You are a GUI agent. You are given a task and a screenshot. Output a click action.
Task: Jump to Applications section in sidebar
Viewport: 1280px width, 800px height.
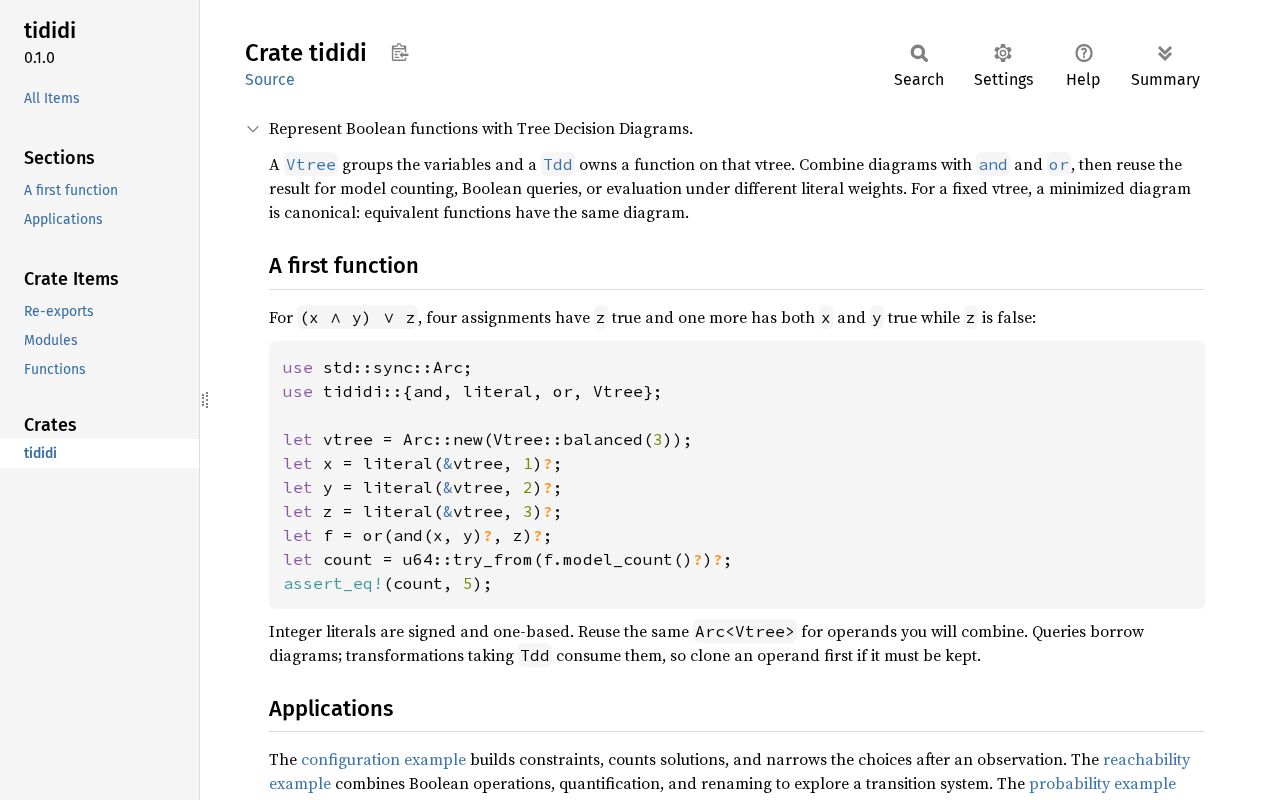63,219
